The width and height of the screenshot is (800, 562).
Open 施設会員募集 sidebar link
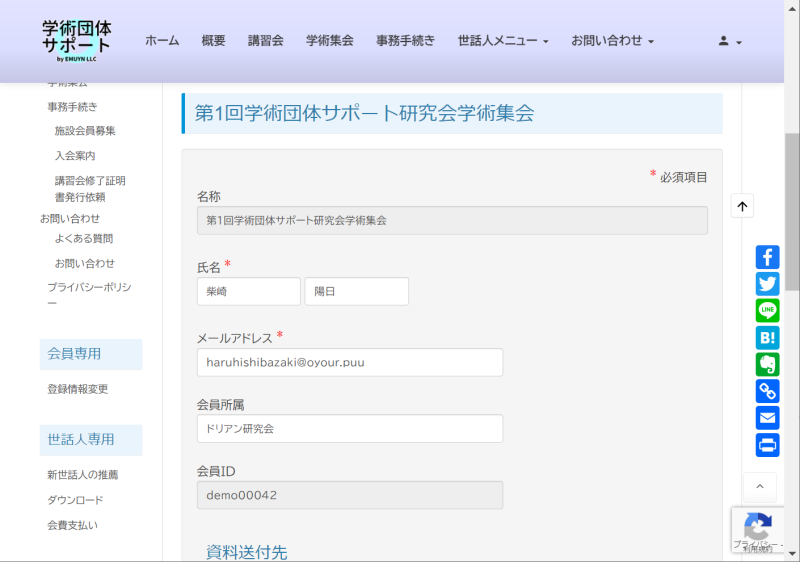(85, 131)
